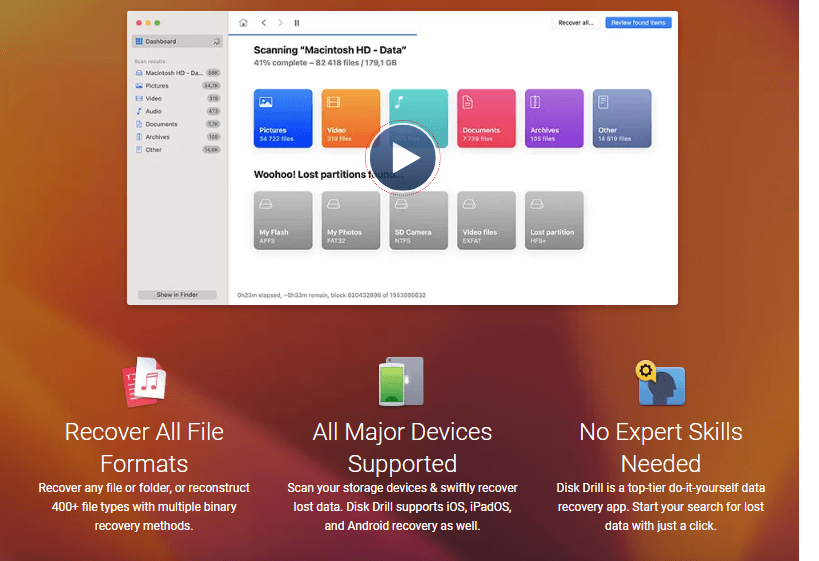Open the Pictures category tile
The width and height of the screenshot is (819, 561).
pyautogui.click(x=283, y=118)
